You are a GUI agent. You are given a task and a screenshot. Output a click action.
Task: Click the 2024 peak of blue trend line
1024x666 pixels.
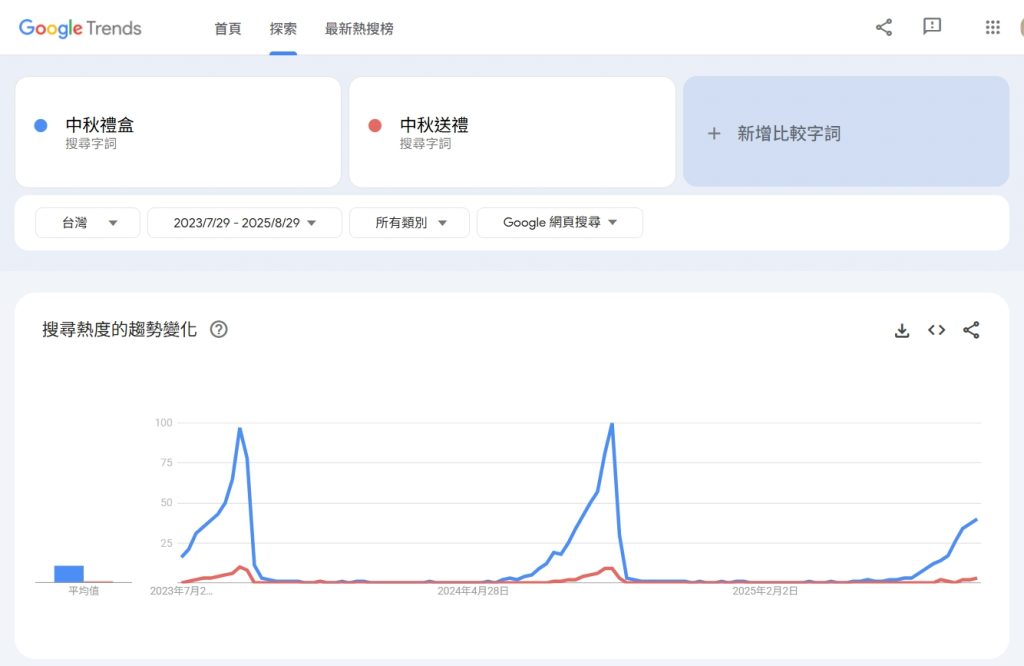[x=612, y=424]
